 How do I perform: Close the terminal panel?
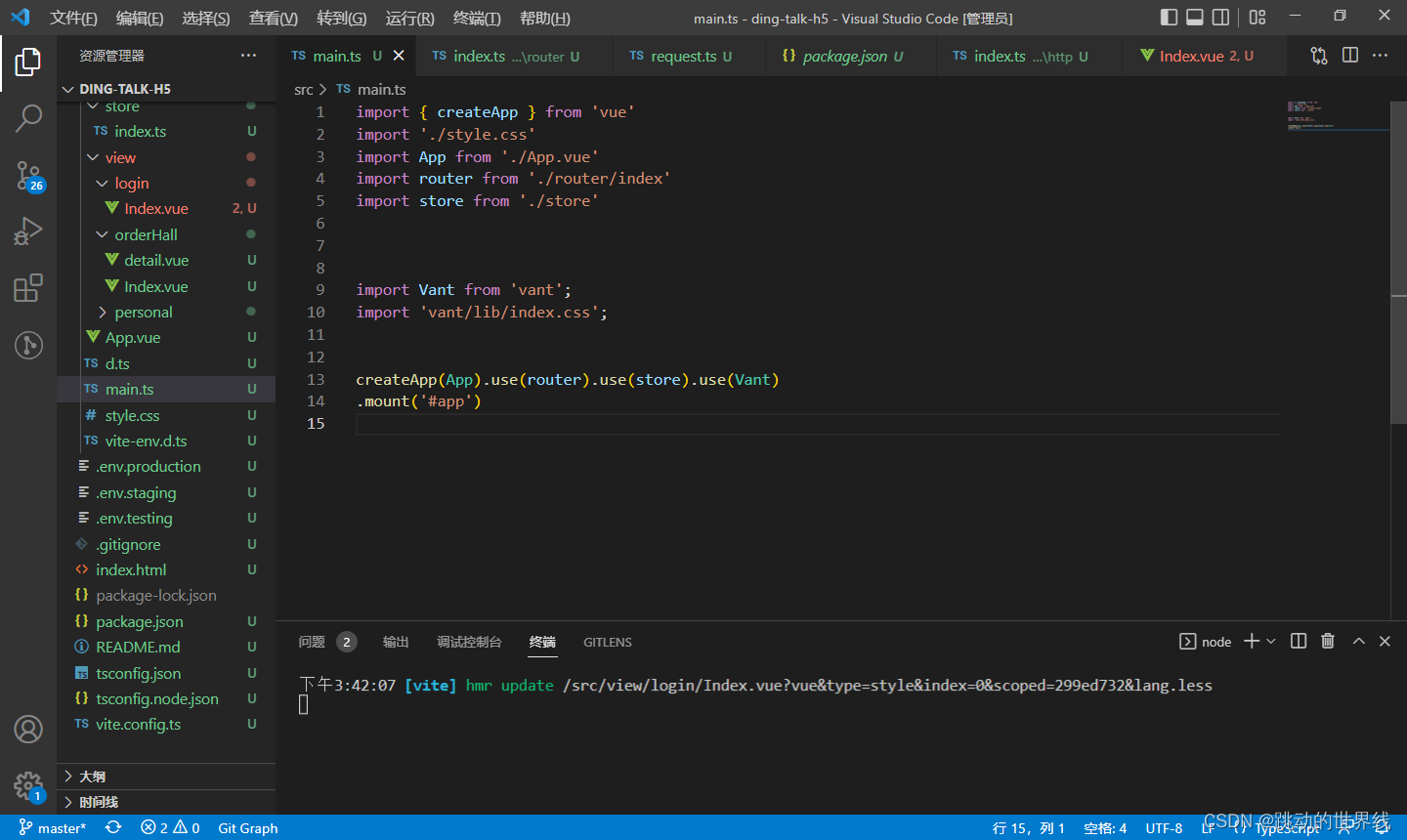[1385, 641]
